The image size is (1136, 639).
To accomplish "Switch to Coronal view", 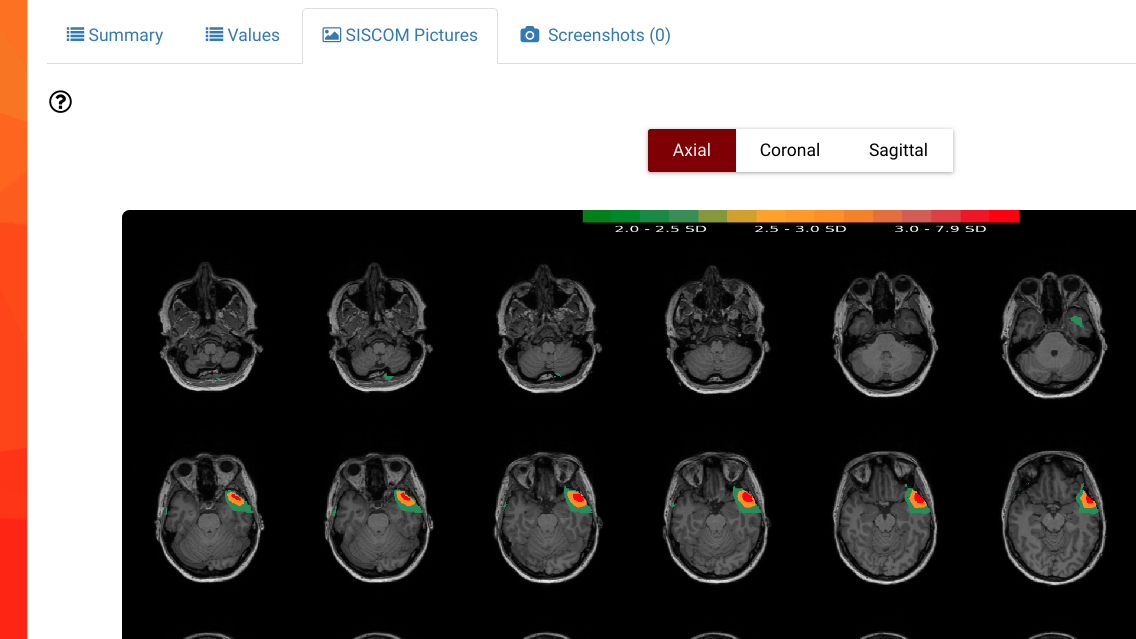I will click(x=789, y=150).
